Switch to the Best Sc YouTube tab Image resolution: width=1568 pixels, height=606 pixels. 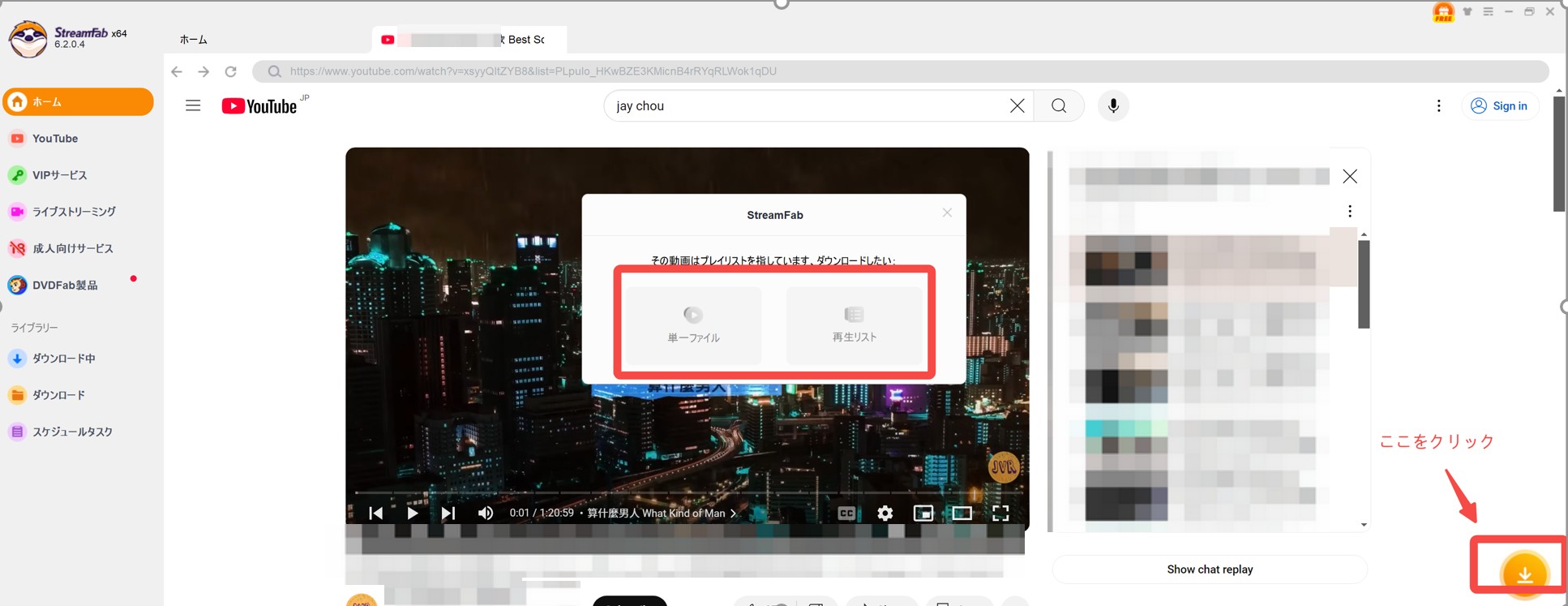[x=469, y=40]
